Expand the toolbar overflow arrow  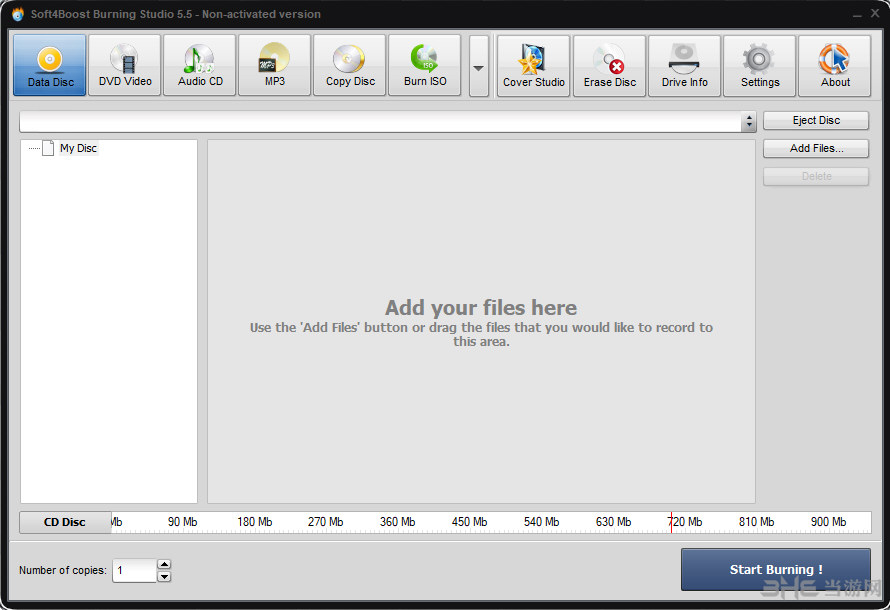tap(478, 66)
